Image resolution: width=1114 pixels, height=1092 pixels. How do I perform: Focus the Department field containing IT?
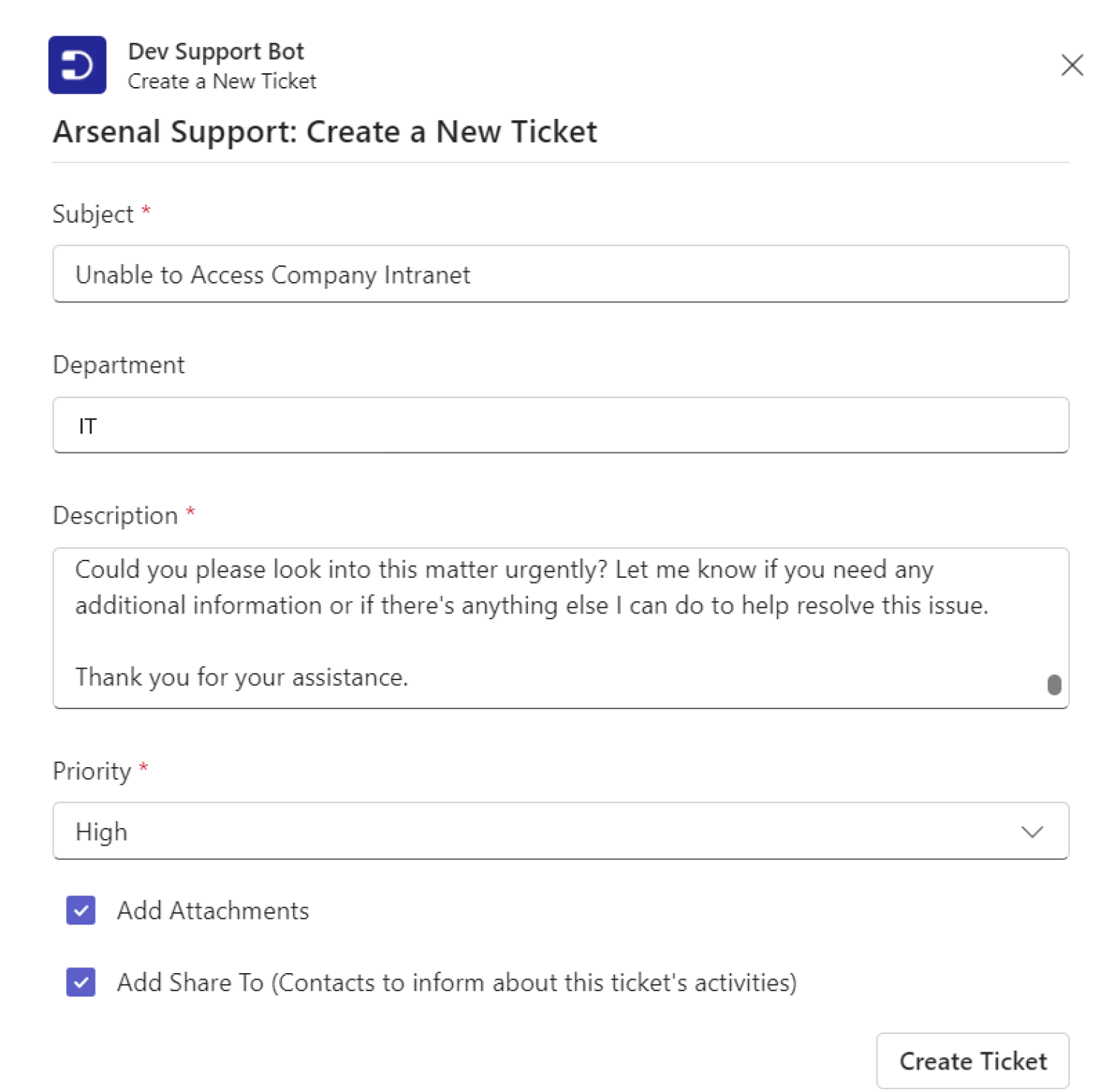(560, 426)
